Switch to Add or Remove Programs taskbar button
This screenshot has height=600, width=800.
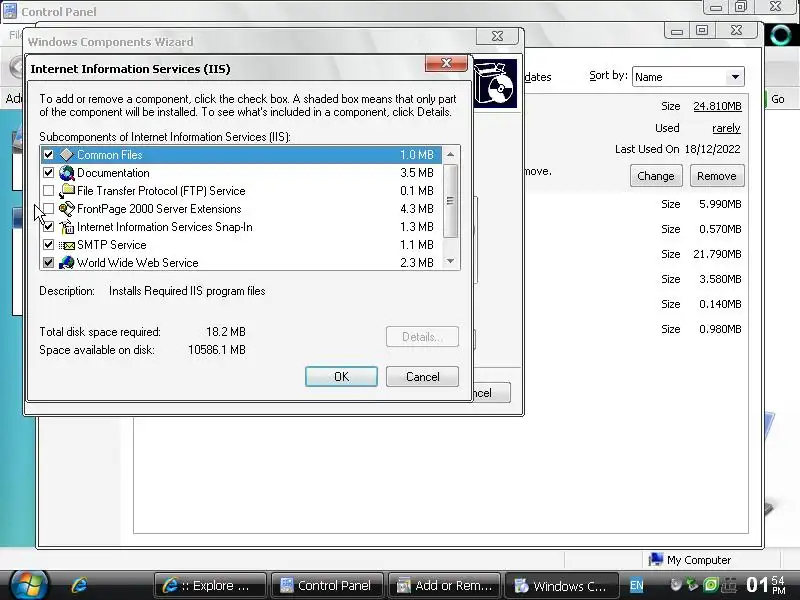pyautogui.click(x=444, y=585)
